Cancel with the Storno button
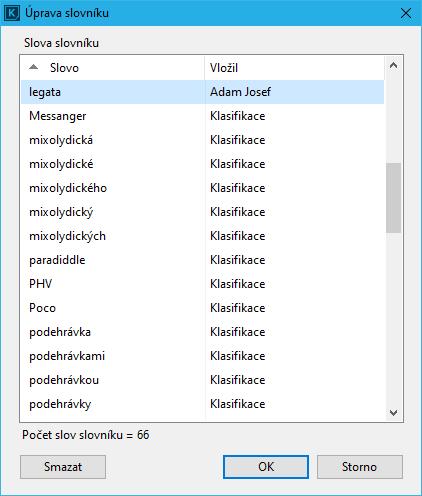Image resolution: width=422 pixels, height=496 pixels. click(360, 467)
